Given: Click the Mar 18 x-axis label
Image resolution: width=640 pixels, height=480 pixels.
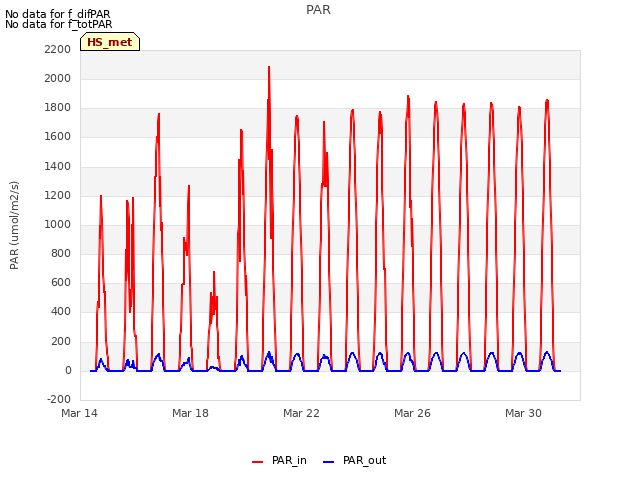Looking at the screenshot, I should (190, 413).
